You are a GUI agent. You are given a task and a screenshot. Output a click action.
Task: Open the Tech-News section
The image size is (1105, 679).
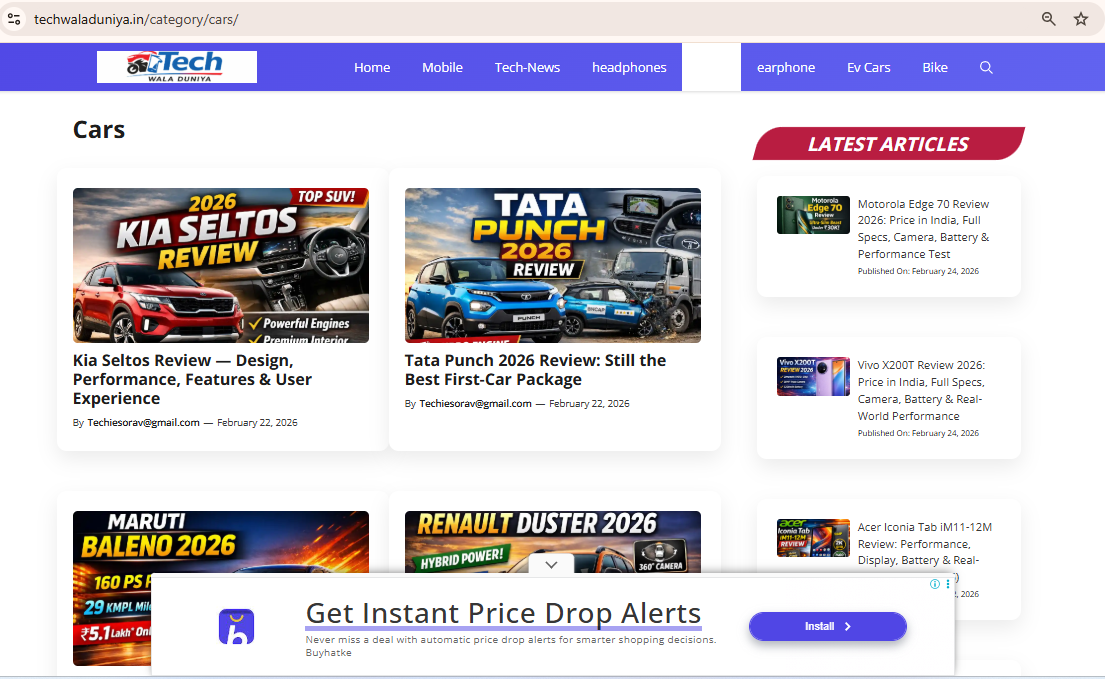tap(527, 68)
